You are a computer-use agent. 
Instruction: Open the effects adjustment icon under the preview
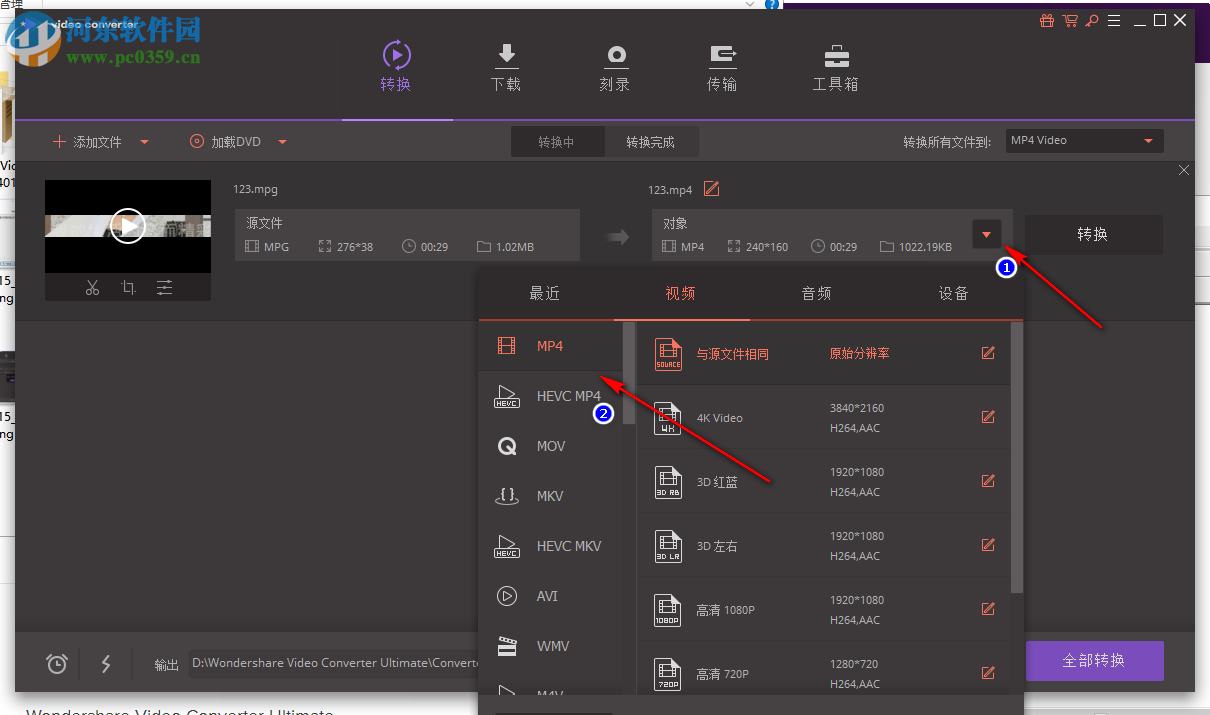(x=164, y=287)
